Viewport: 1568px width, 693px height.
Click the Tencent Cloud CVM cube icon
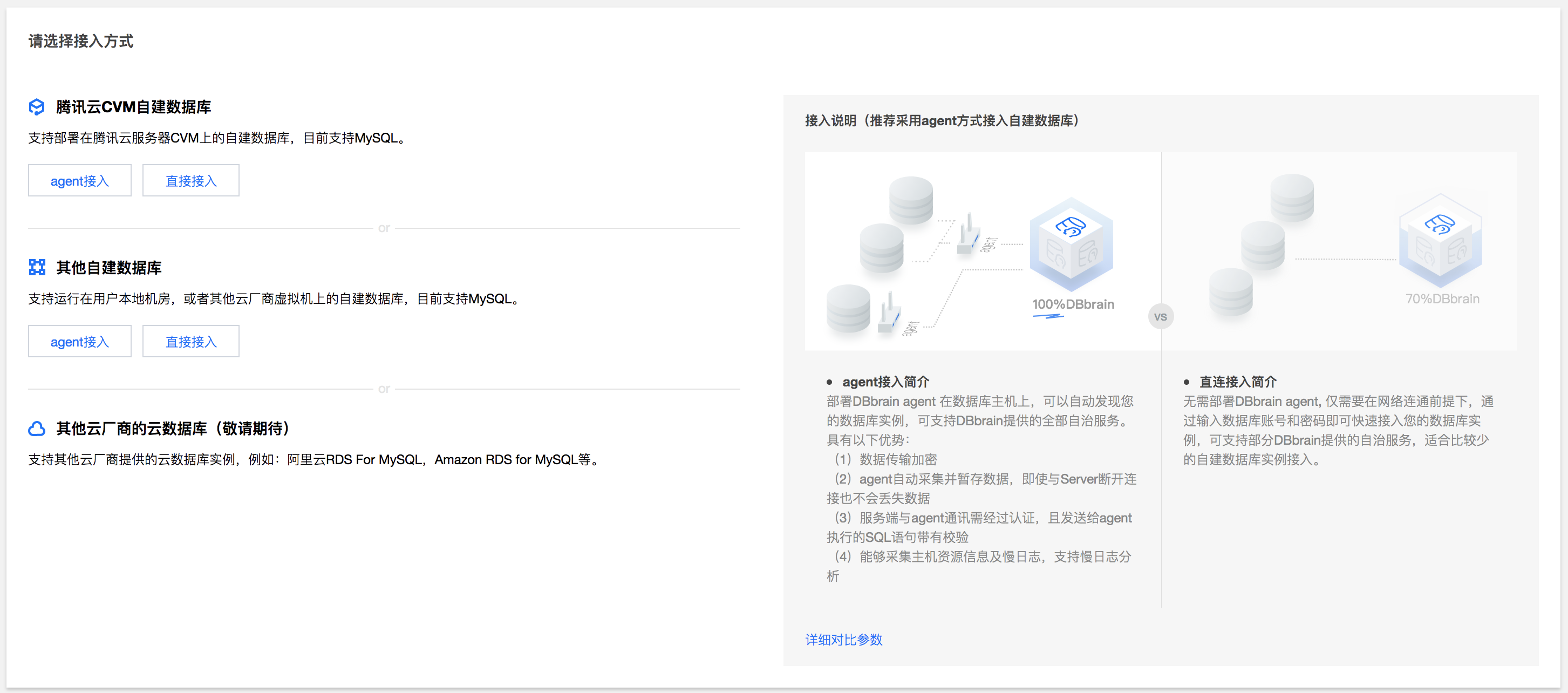[x=37, y=107]
